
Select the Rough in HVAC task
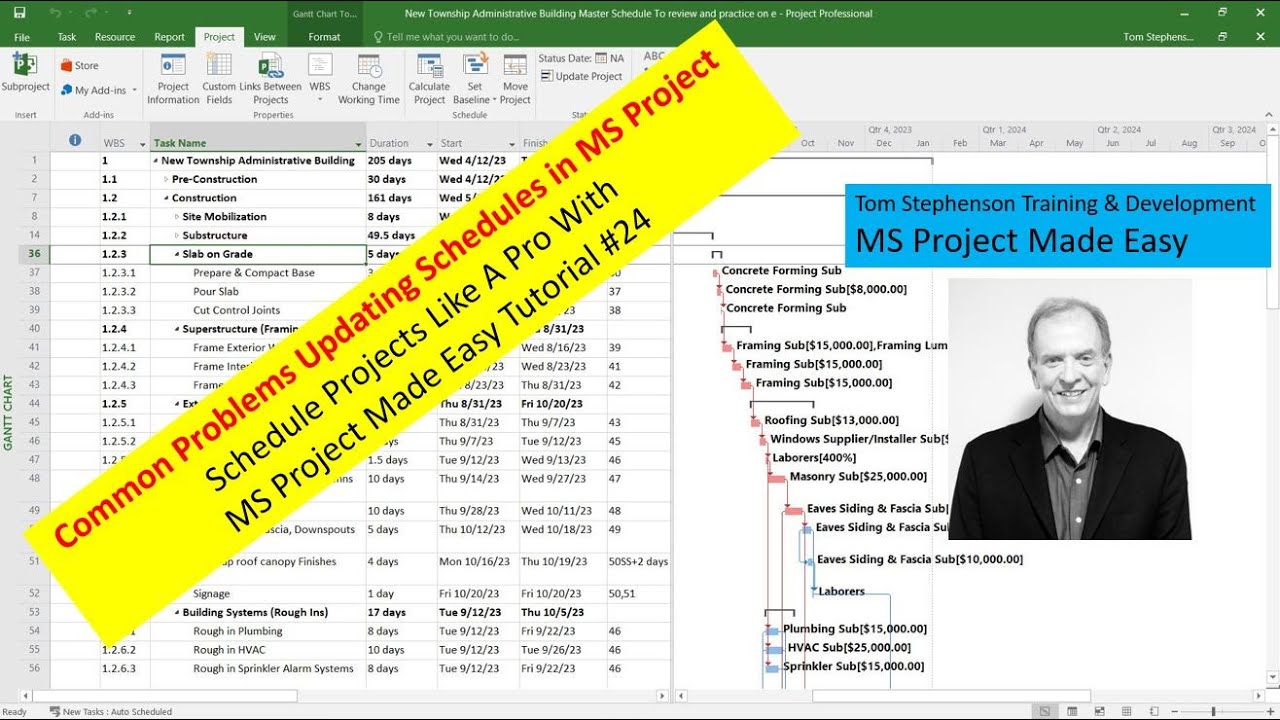click(231, 650)
